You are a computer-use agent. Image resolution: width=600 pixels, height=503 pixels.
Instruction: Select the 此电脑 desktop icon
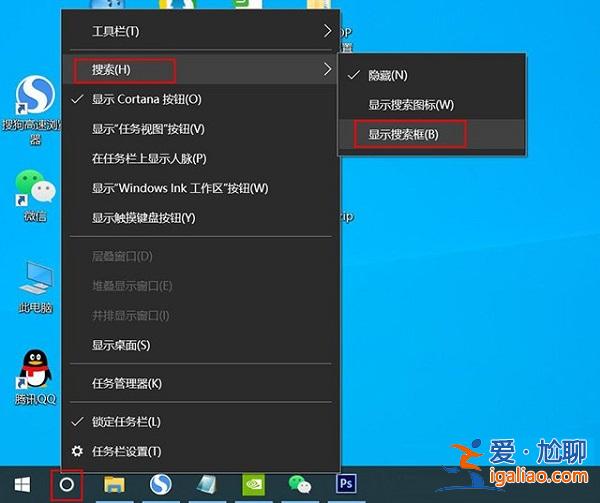tap(35, 288)
